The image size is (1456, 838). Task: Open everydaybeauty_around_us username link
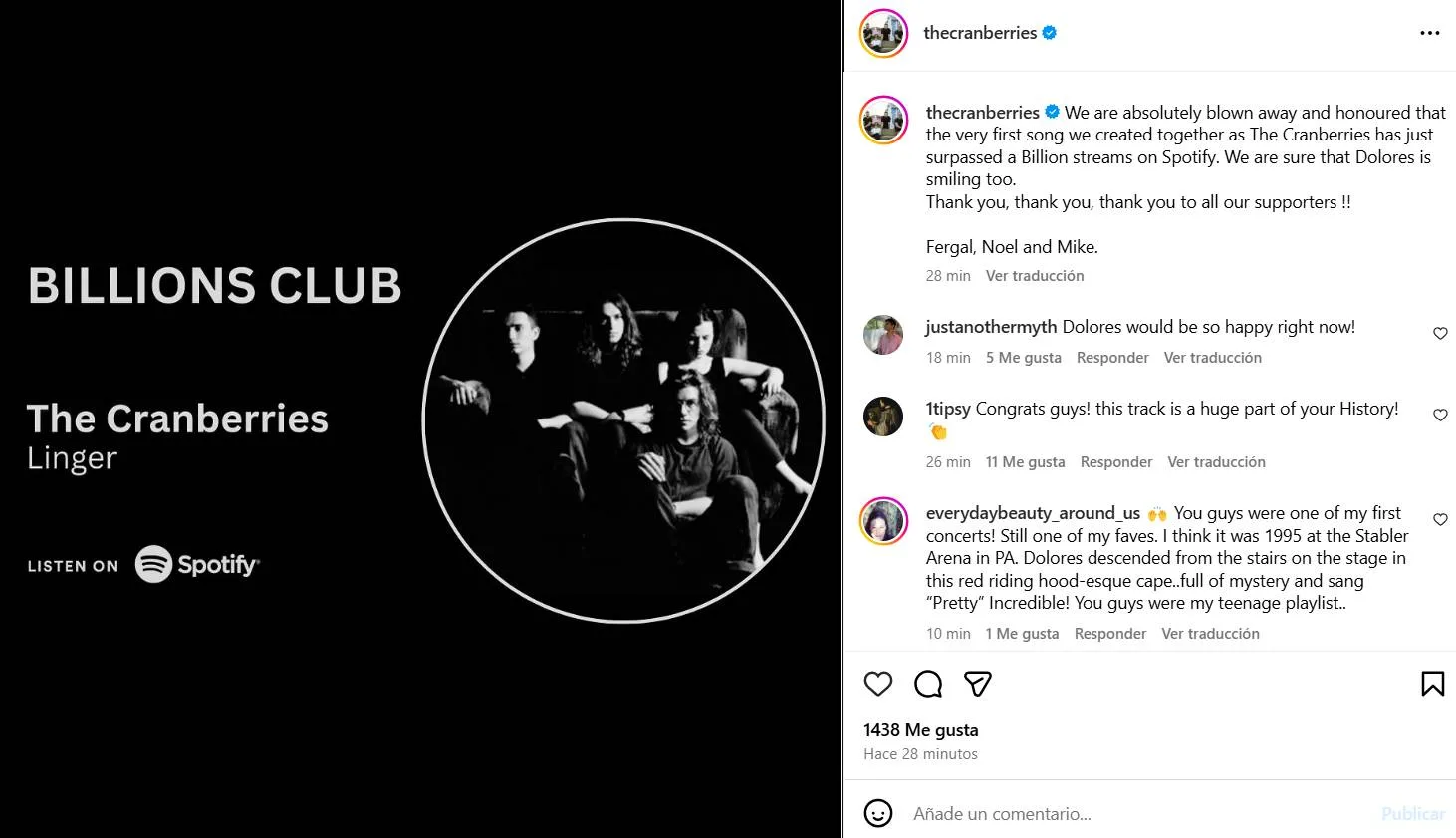(x=1033, y=513)
